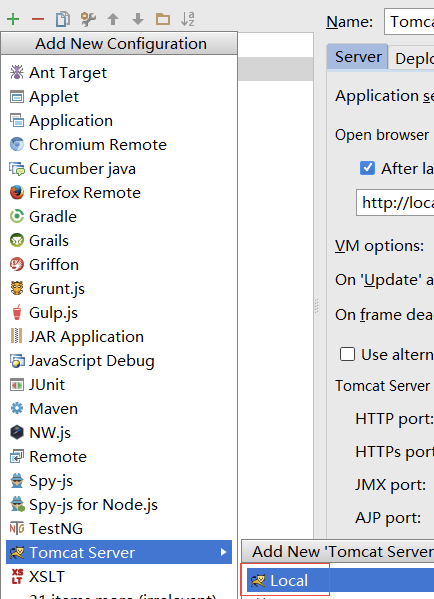
Task: Click the green plus Add Configuration icon
Action: point(13,19)
